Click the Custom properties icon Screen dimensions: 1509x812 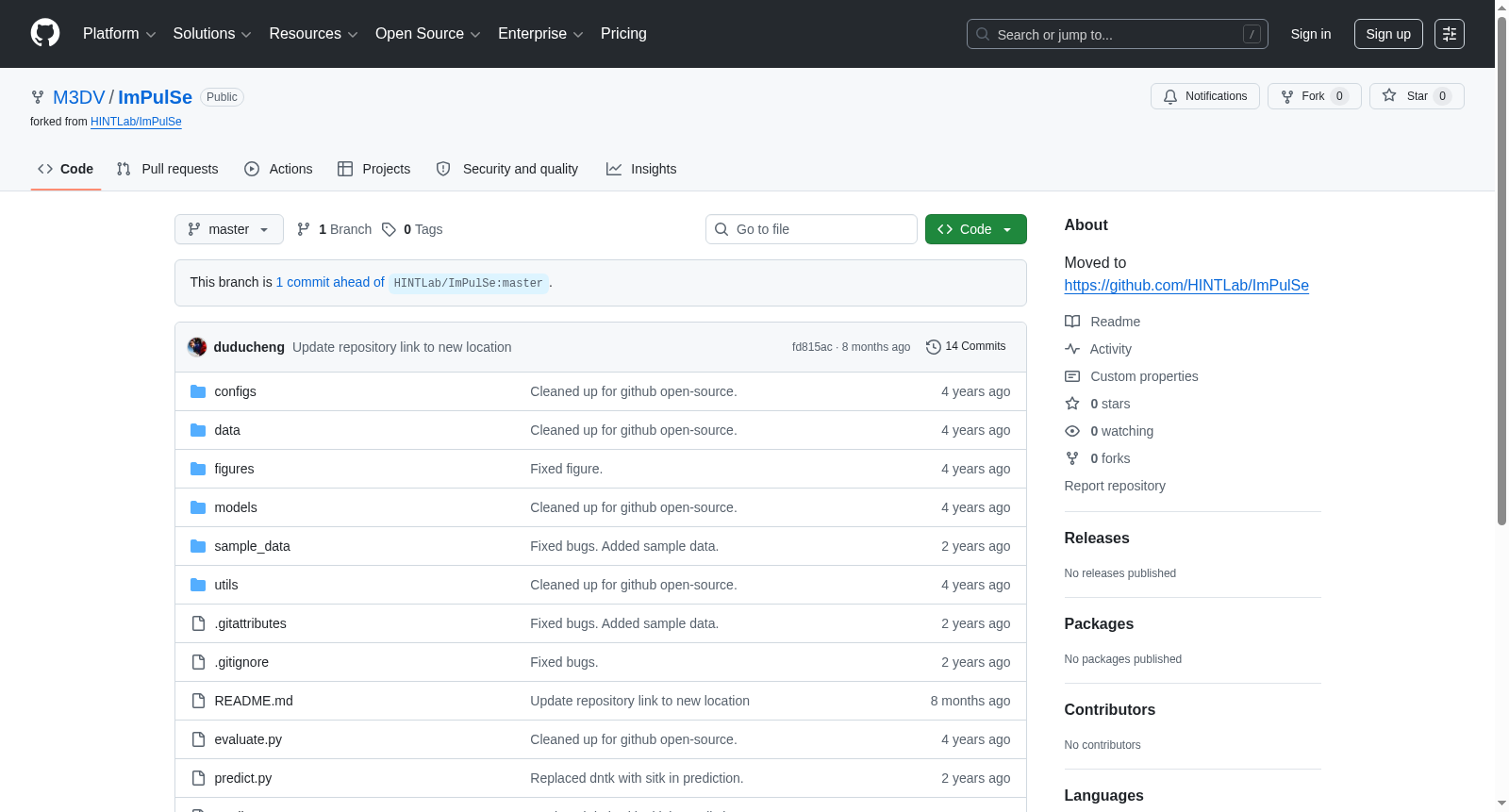click(1072, 376)
